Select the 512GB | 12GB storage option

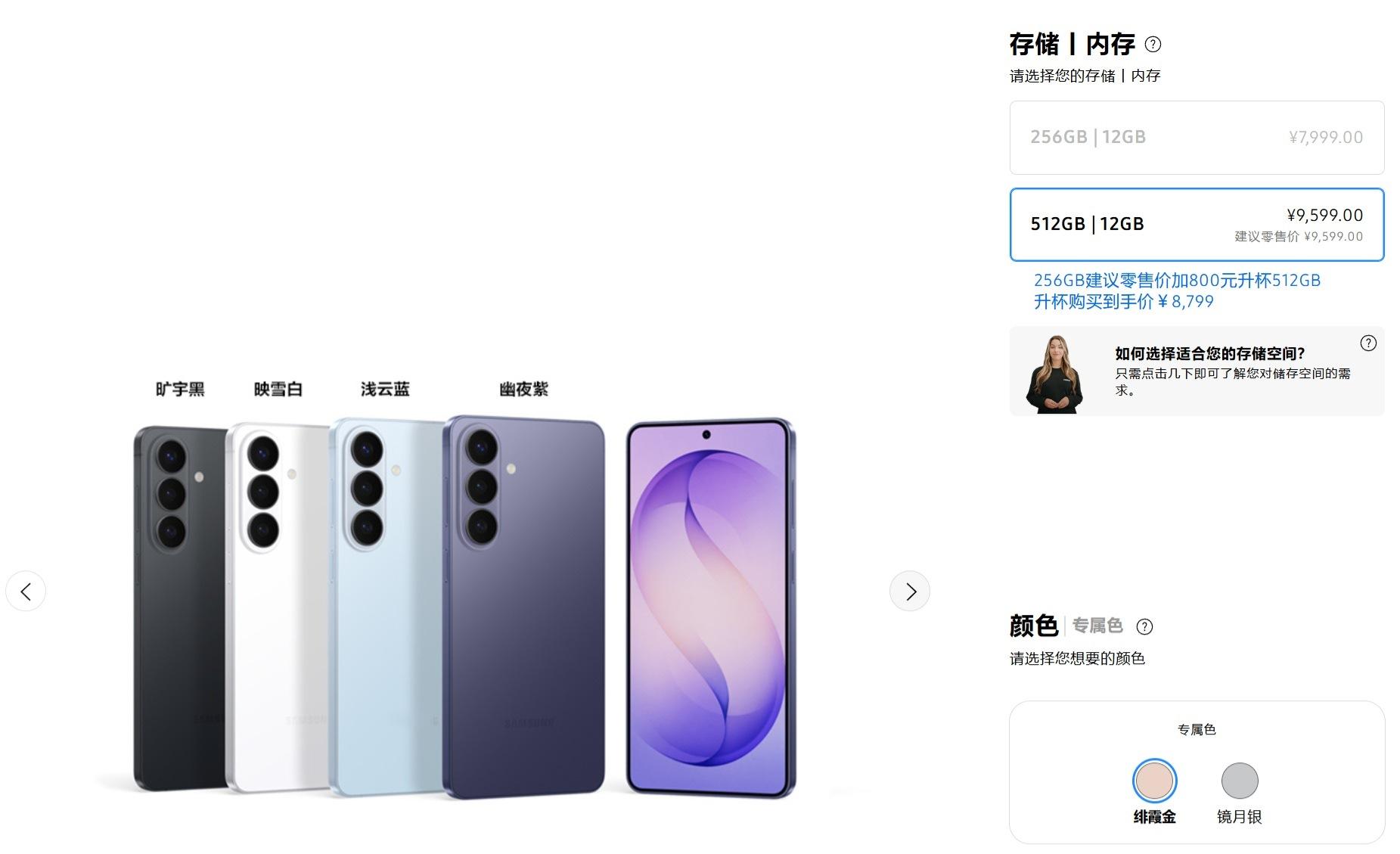point(1197,225)
